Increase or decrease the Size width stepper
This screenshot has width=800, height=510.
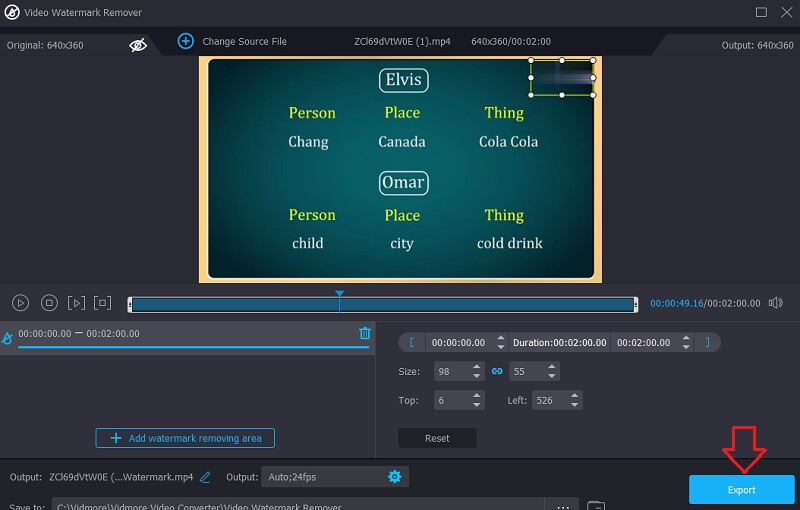click(x=477, y=371)
